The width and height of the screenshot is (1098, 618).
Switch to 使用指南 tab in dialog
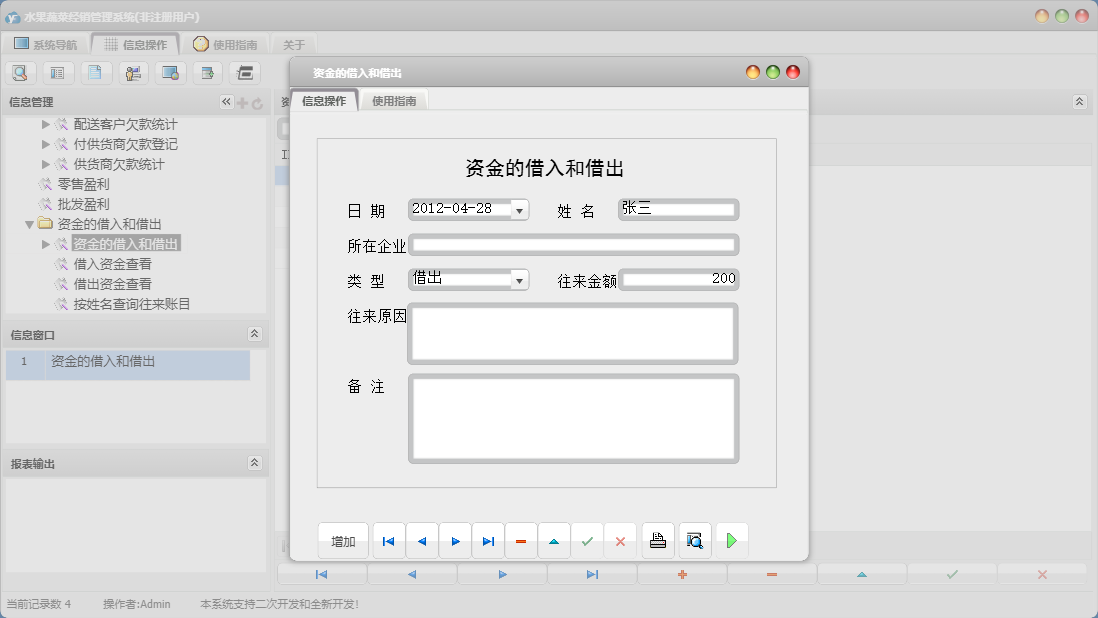394,101
